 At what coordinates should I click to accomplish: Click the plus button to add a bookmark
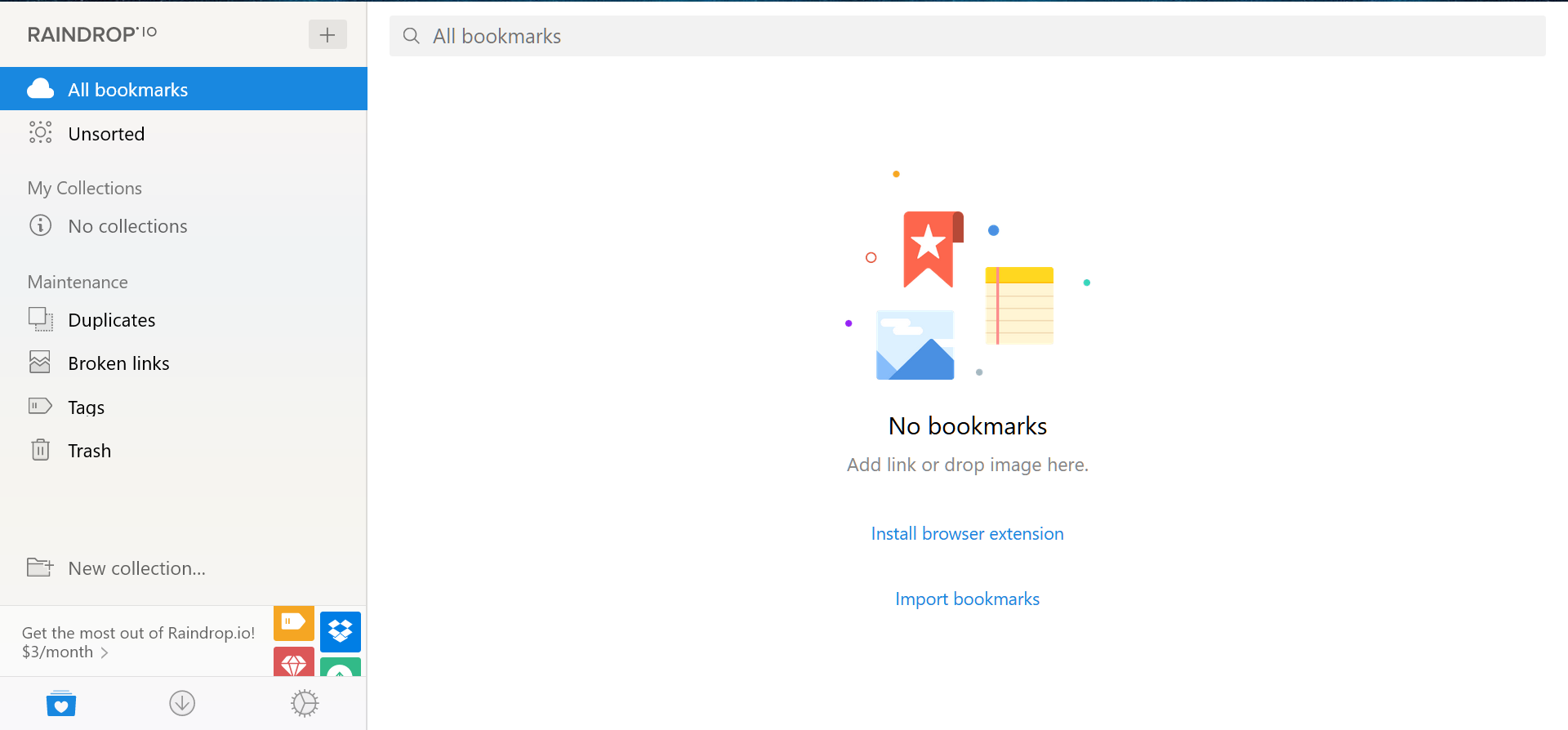[327, 34]
